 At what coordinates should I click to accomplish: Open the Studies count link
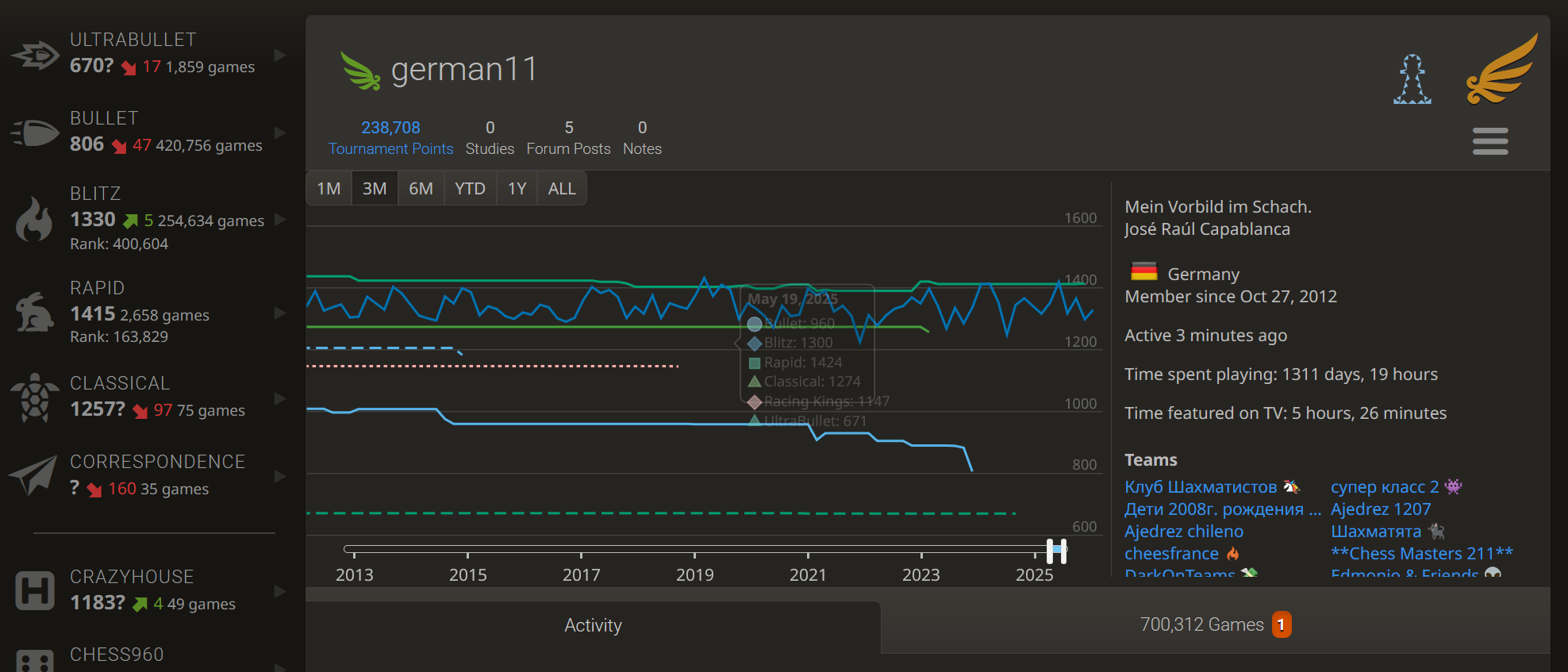[x=490, y=137]
